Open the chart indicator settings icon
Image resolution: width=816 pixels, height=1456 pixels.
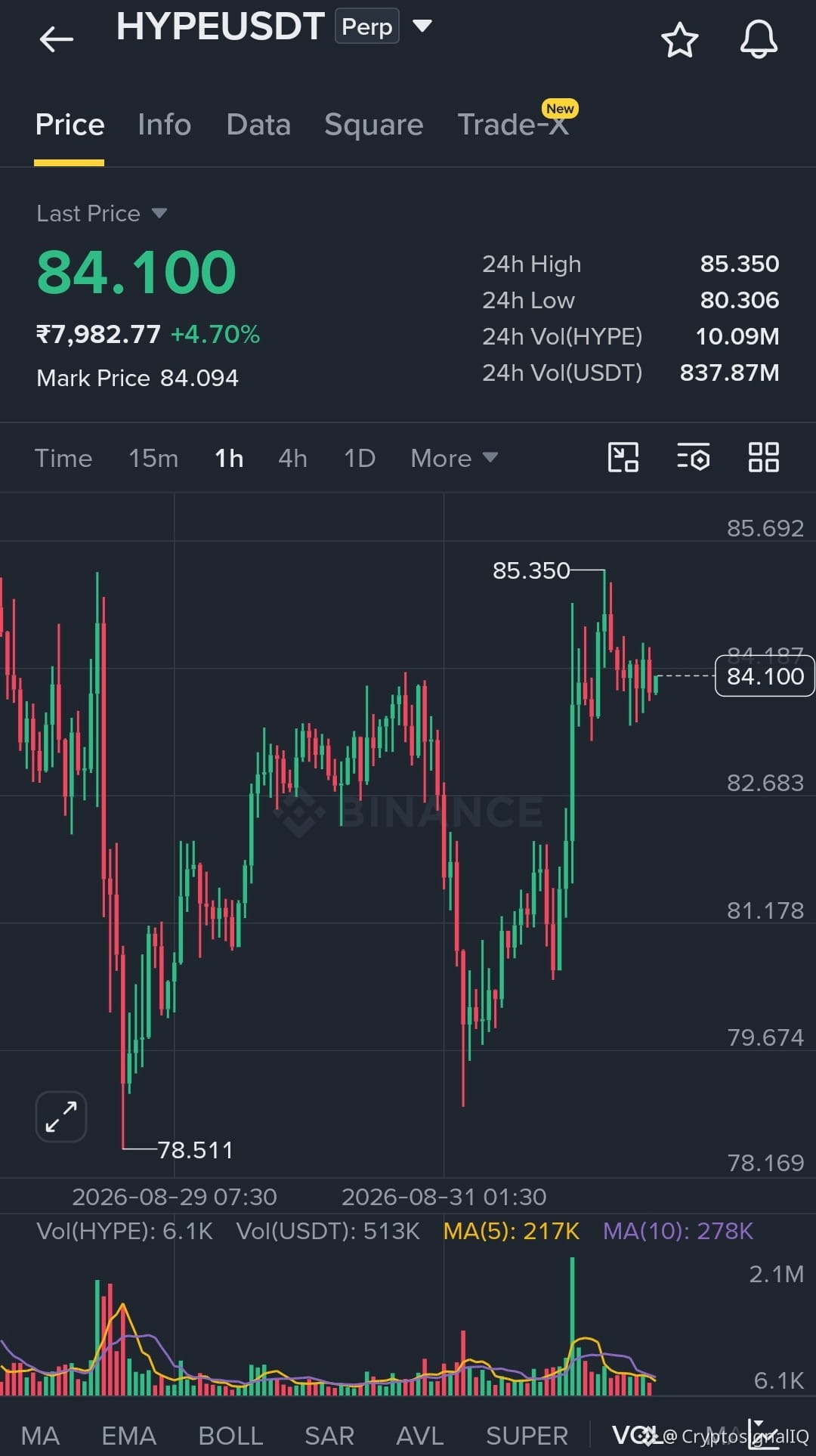(693, 458)
